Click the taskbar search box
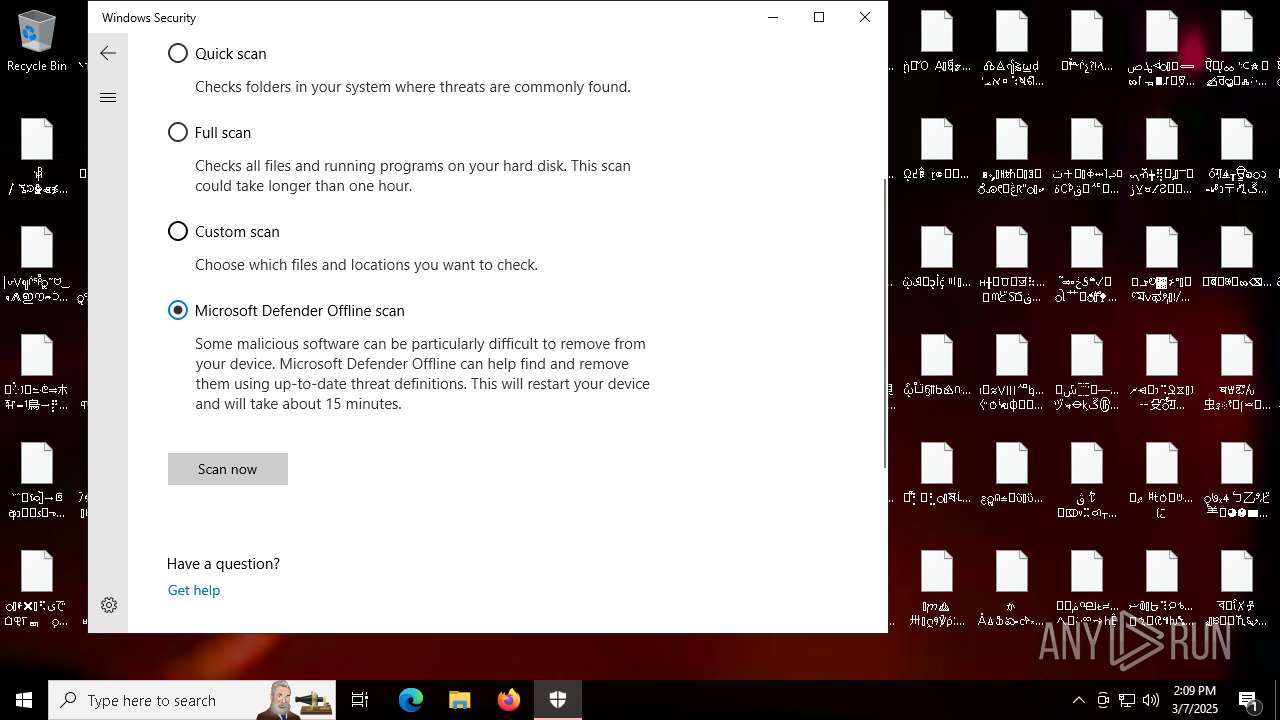 click(192, 700)
